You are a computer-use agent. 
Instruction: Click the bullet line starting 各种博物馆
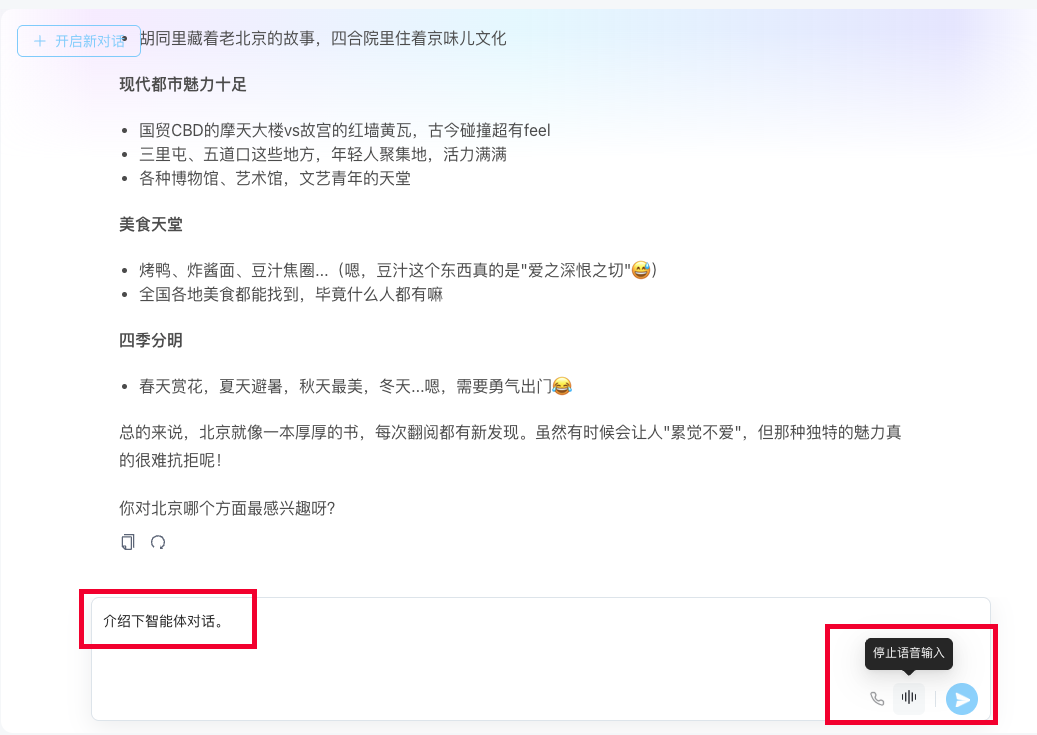click(274, 179)
